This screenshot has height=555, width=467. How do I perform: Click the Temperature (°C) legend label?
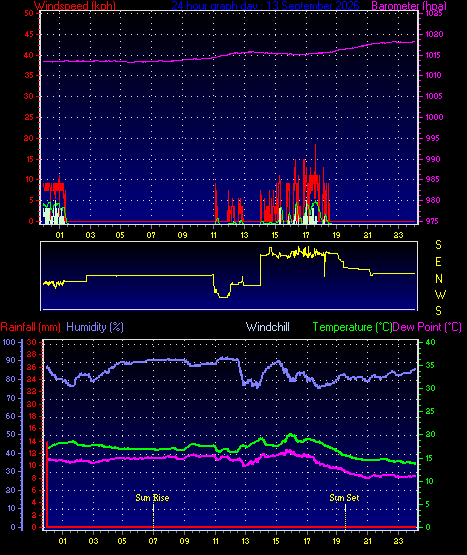pyautogui.click(x=352, y=327)
